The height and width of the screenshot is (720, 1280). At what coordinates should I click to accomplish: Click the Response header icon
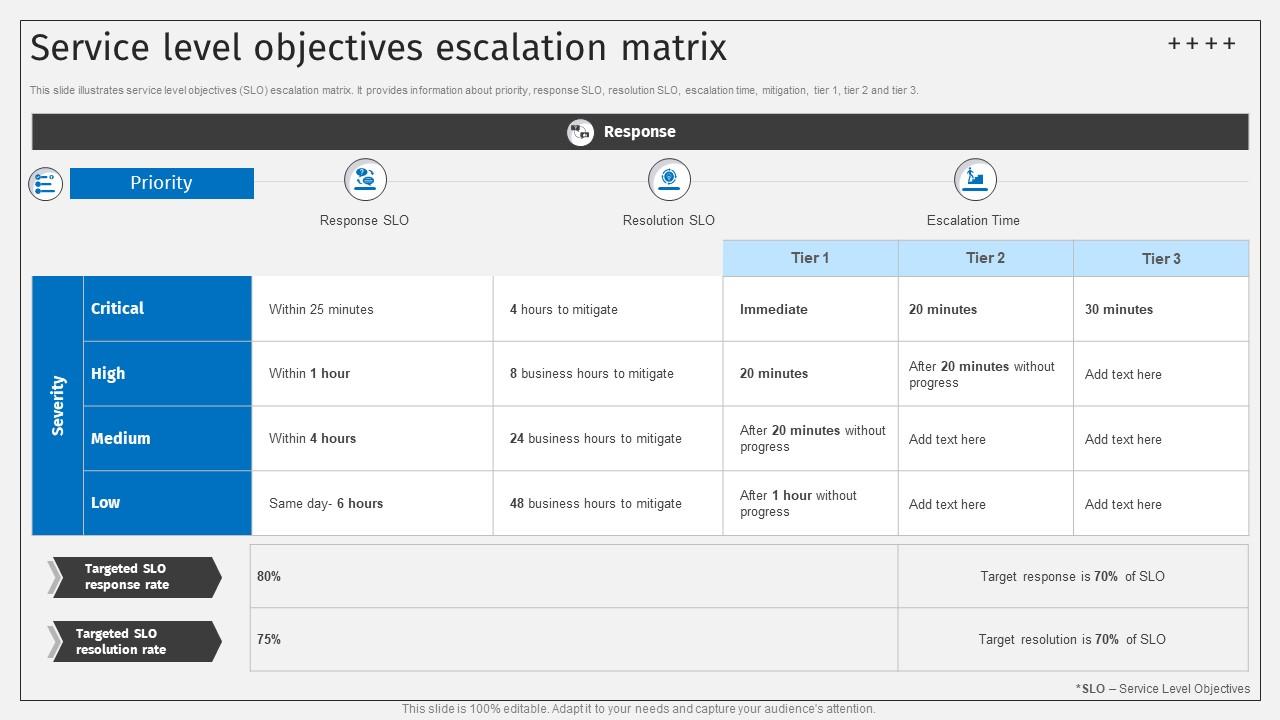(580, 131)
